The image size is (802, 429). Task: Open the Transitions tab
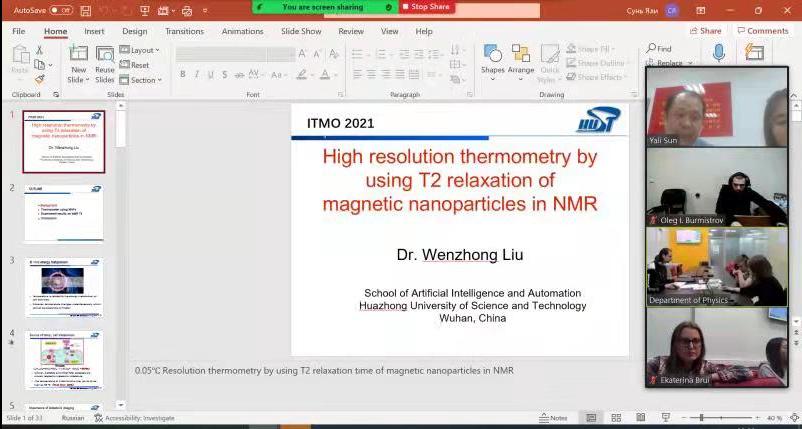[x=184, y=31]
